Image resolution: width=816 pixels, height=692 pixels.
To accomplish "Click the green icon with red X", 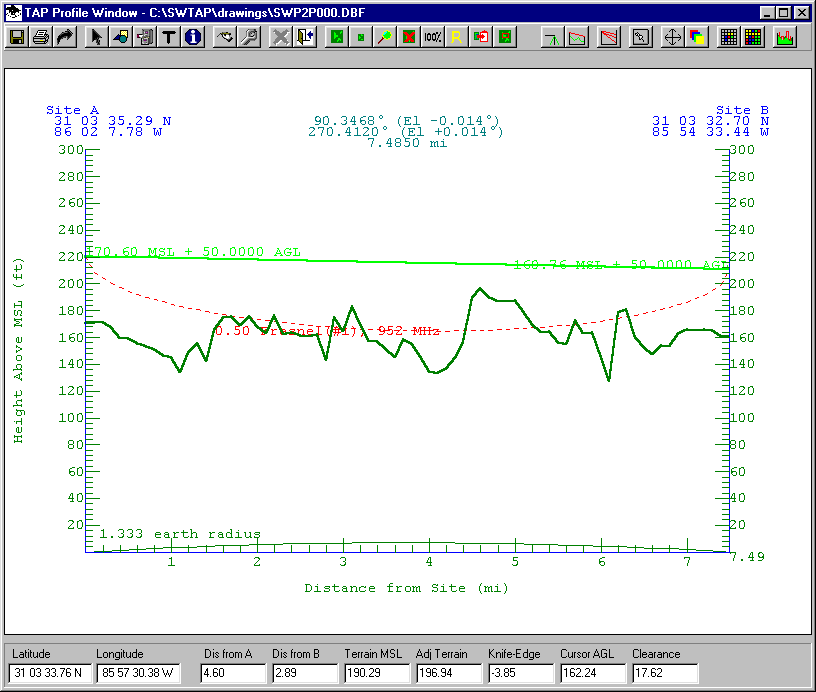I will [409, 37].
